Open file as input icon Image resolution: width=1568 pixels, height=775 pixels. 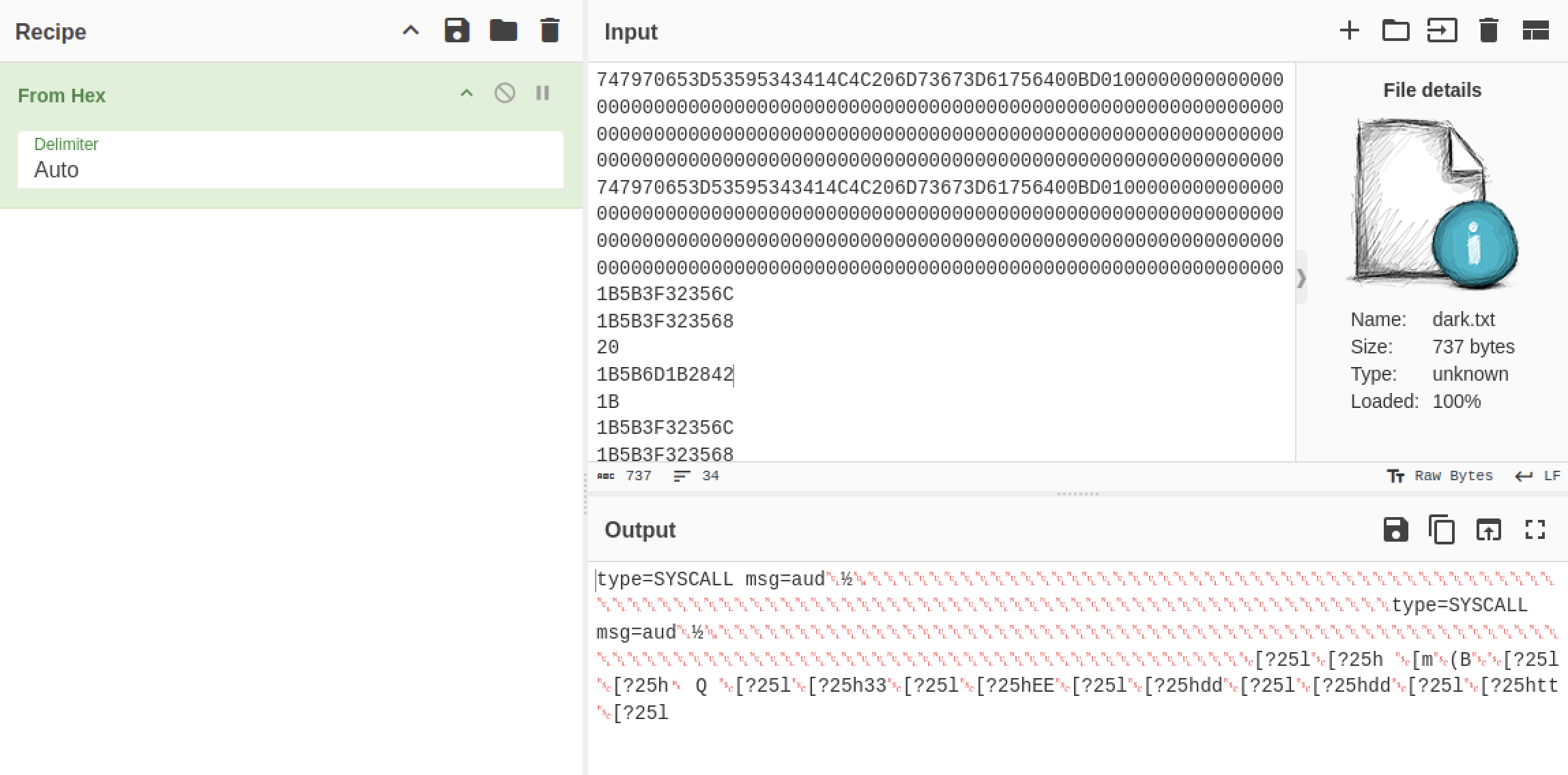pos(1442,31)
